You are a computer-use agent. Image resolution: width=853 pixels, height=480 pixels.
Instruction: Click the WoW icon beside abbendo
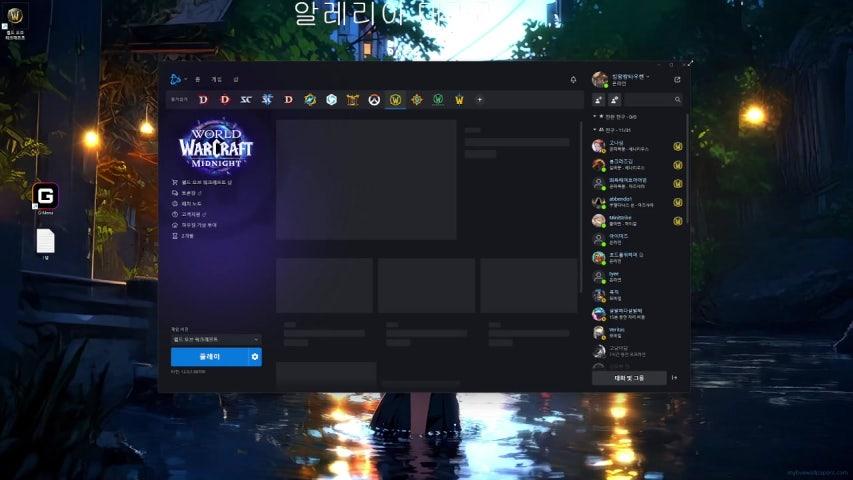click(x=678, y=202)
